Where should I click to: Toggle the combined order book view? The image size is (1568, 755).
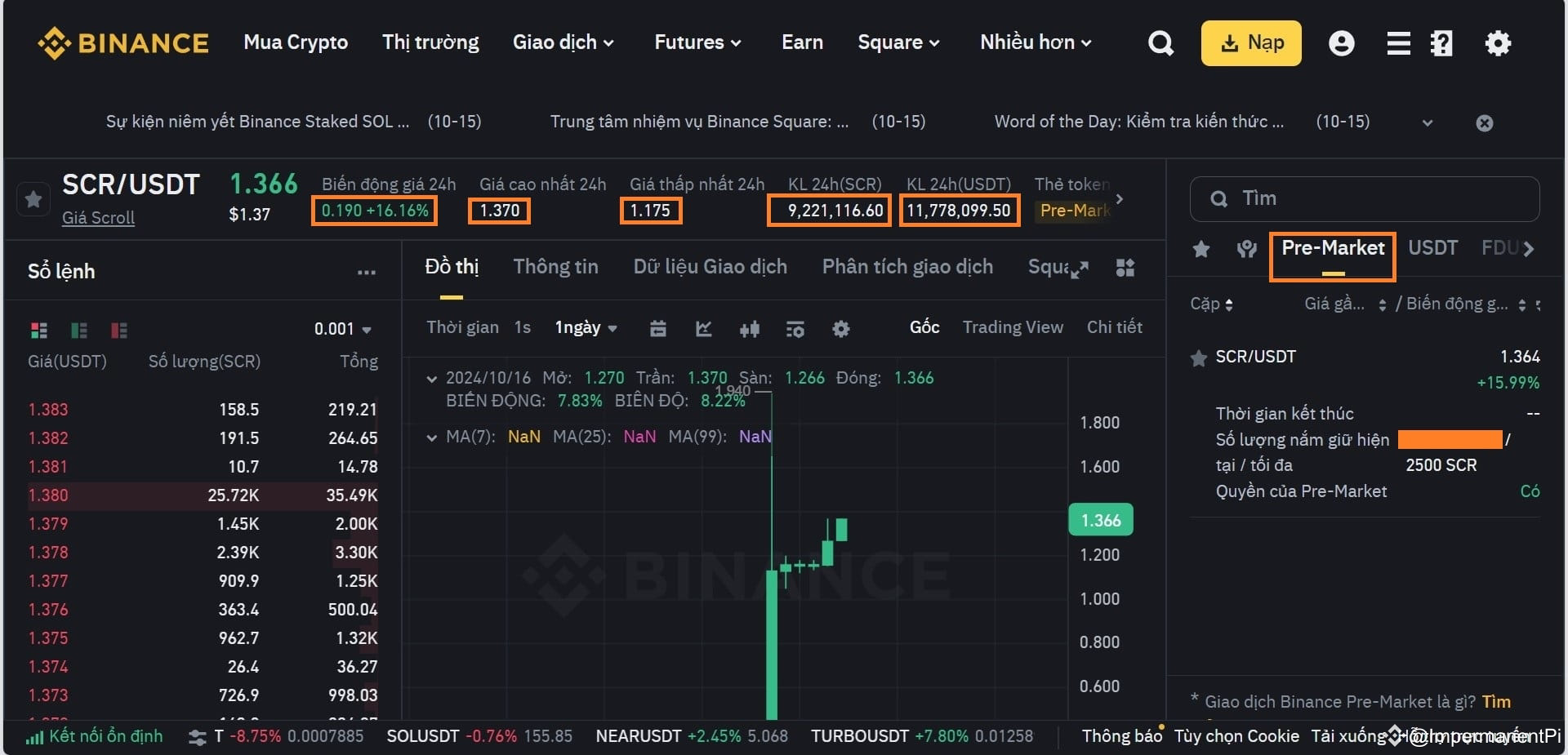pos(38,330)
